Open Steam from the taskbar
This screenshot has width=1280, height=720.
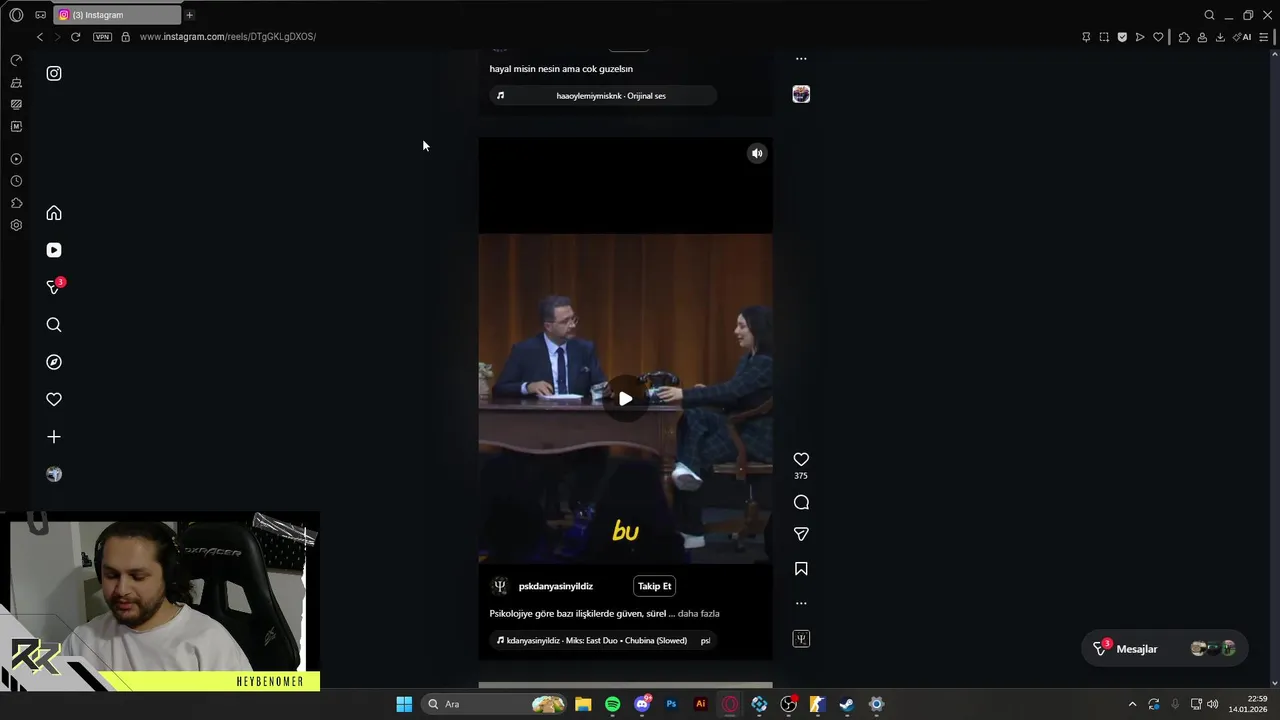pos(846,704)
